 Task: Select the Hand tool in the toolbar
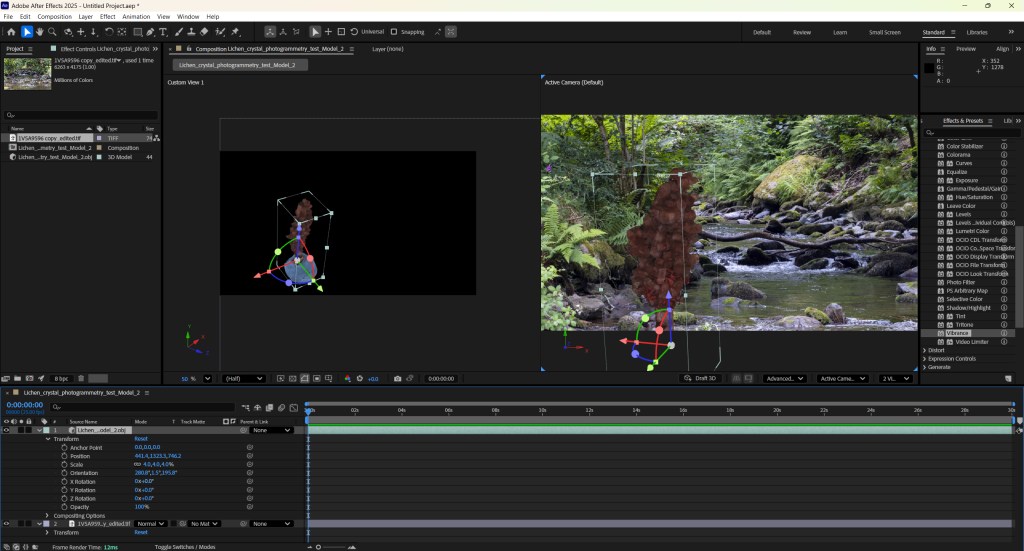pos(40,32)
